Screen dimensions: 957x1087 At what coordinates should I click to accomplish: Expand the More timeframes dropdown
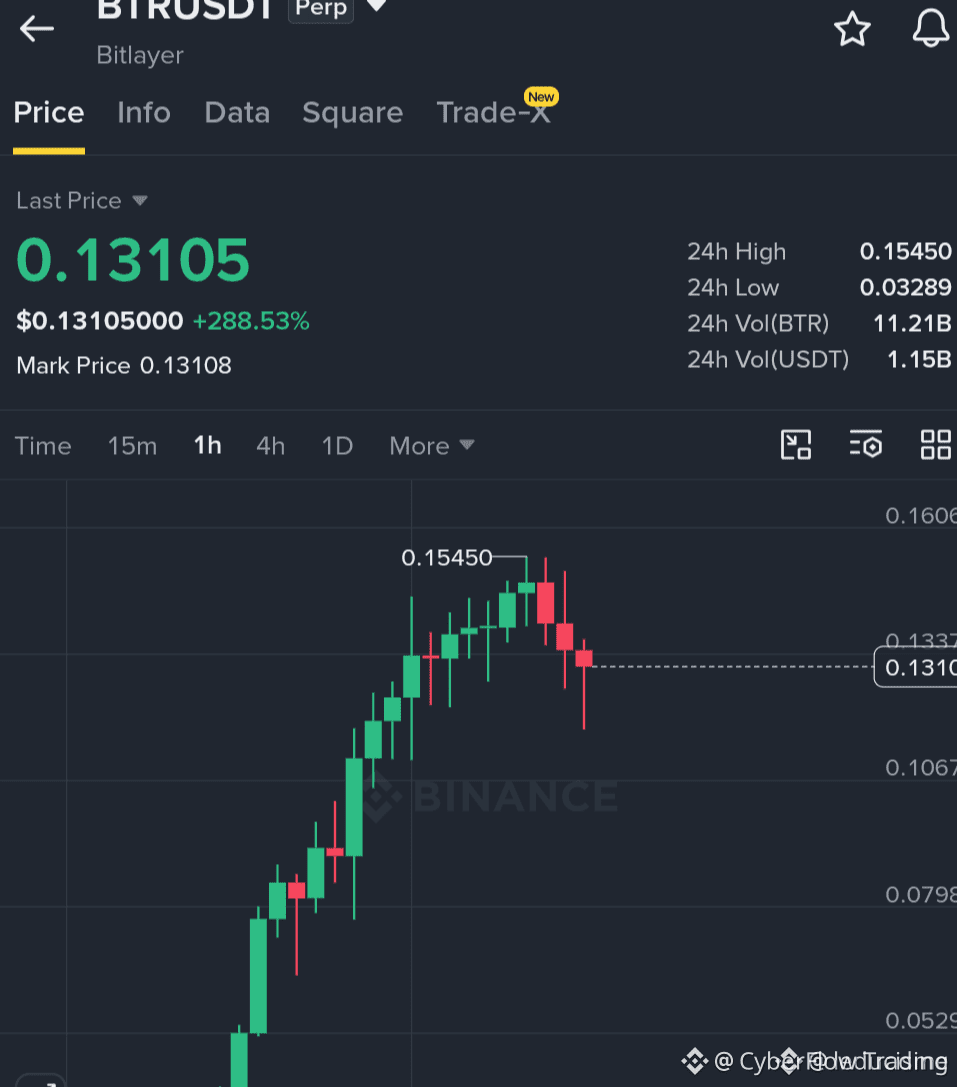pos(431,446)
